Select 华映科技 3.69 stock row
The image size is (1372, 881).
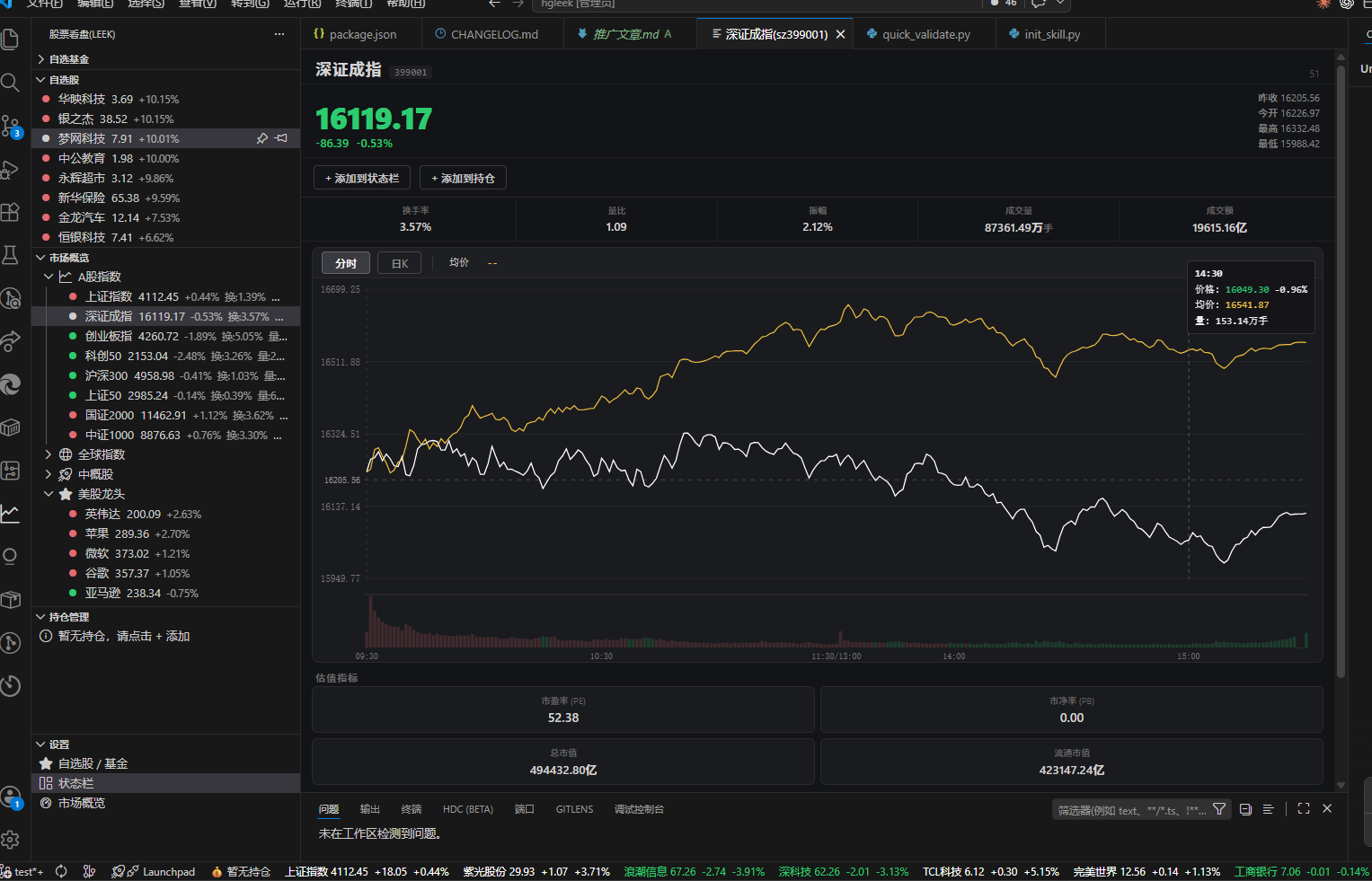click(165, 99)
